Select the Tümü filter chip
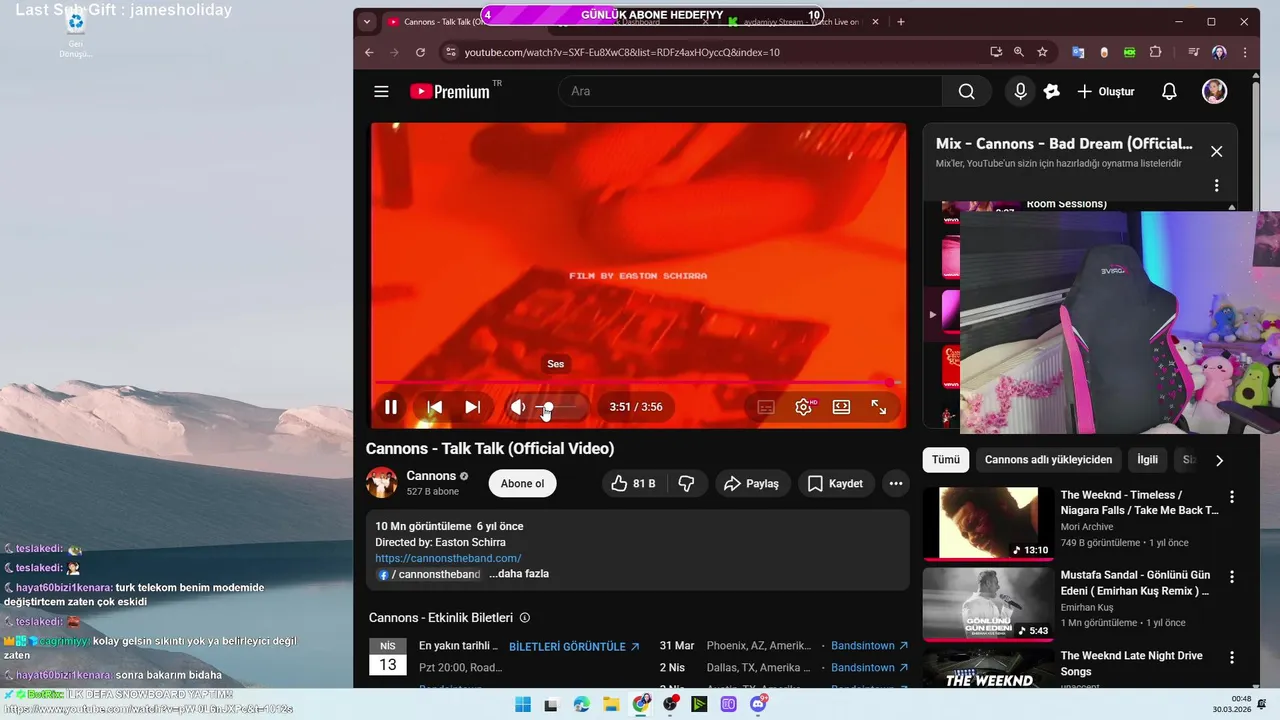The width and height of the screenshot is (1280, 720). coord(946,460)
